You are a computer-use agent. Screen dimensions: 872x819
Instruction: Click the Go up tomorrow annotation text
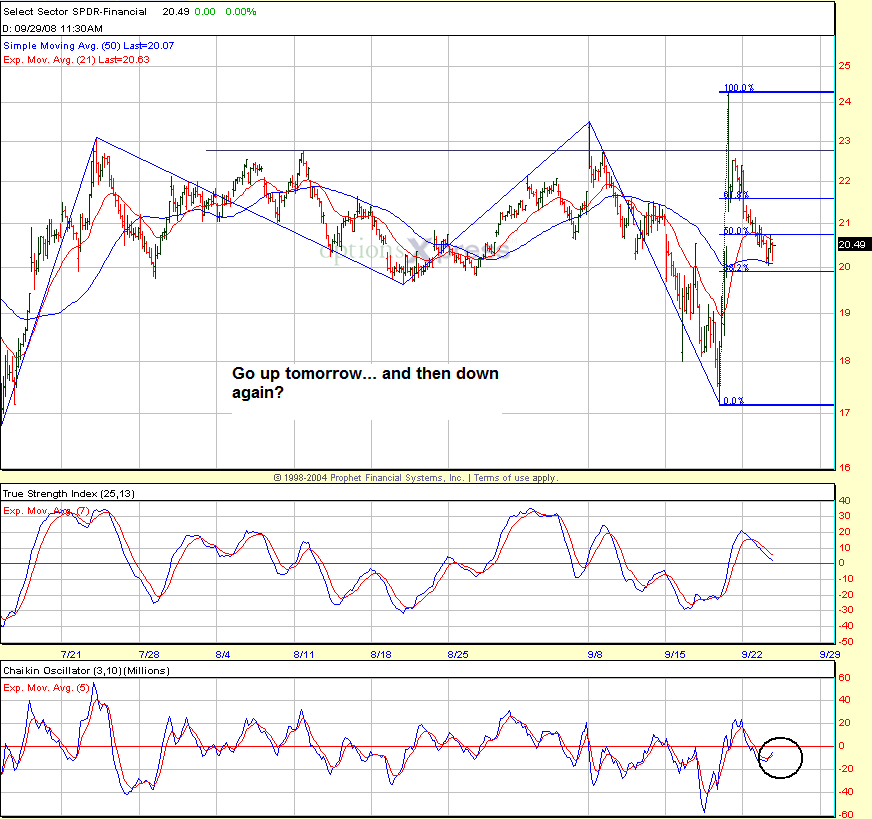point(365,383)
